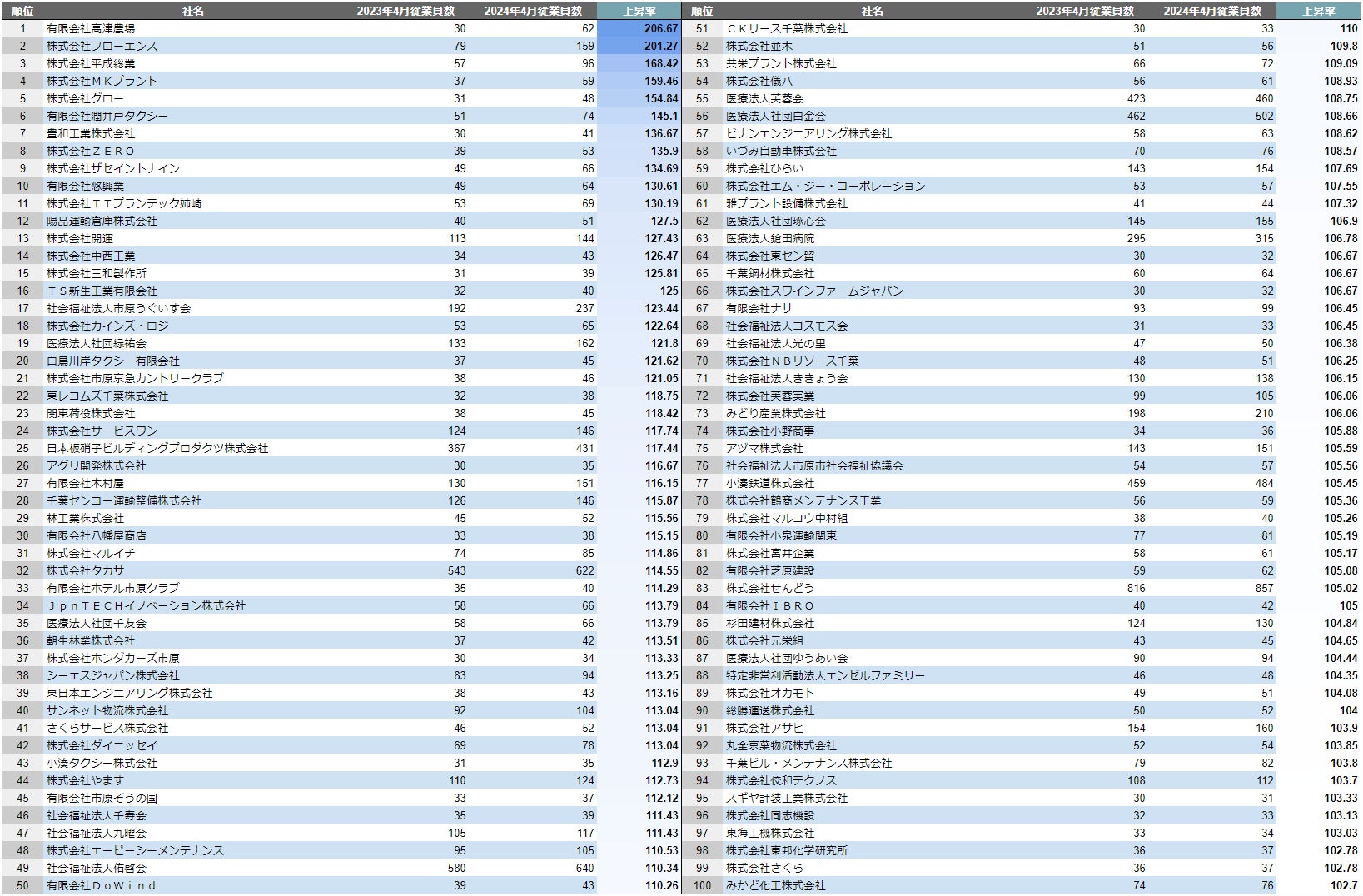Select 株式会社ダイニッセイ
The width and height of the screenshot is (1363, 896).
[x=102, y=745]
